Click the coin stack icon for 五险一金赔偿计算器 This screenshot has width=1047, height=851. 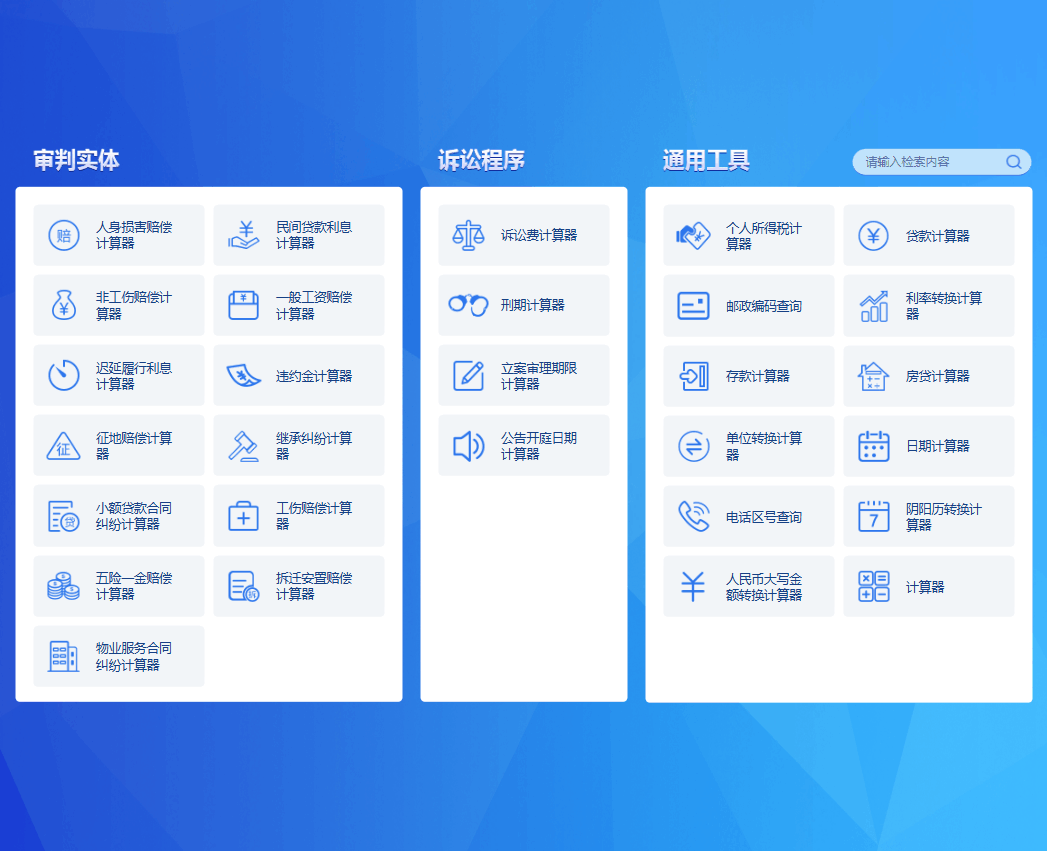pyautogui.click(x=64, y=586)
